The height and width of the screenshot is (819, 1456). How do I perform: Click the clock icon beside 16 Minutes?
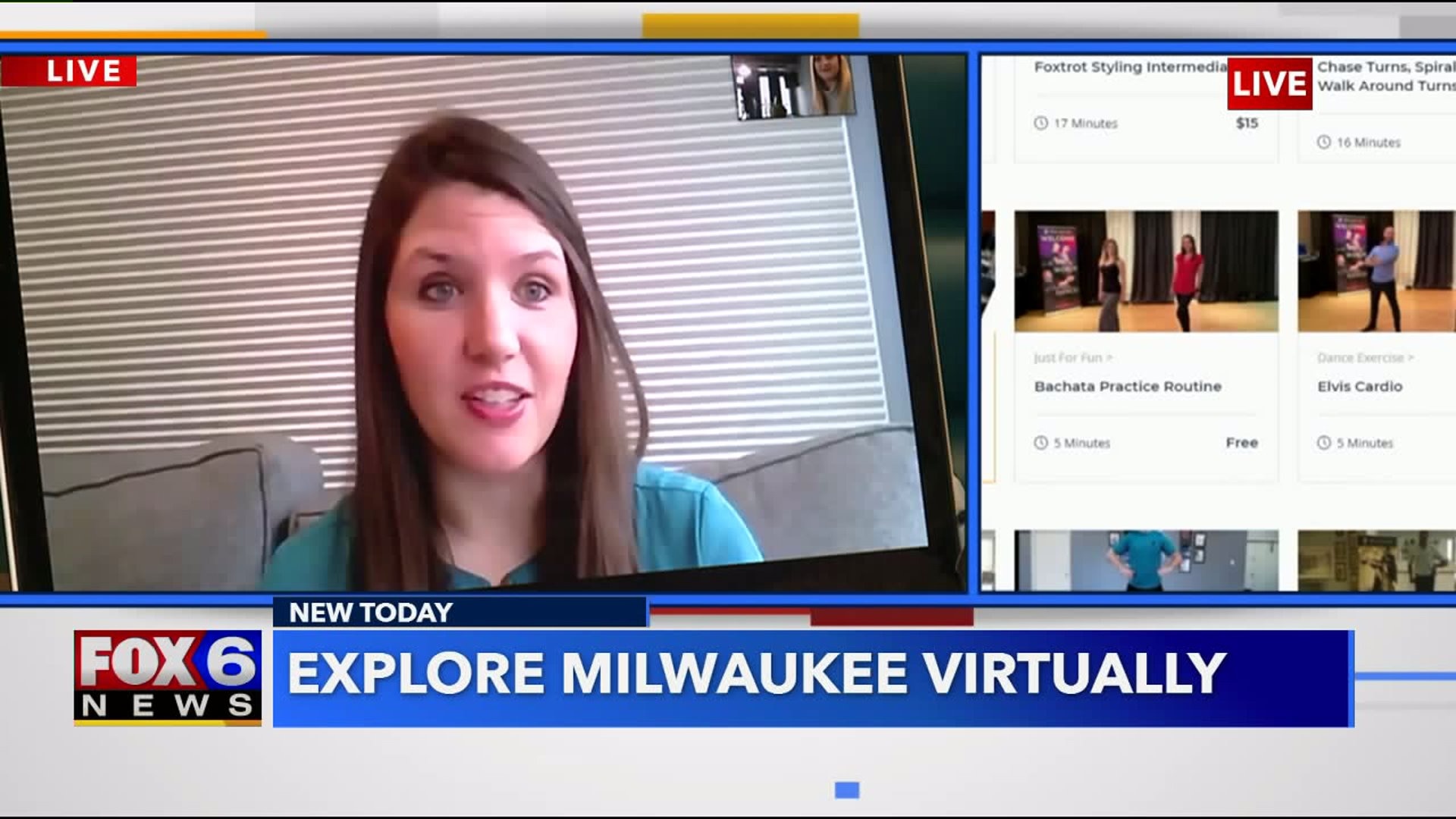tap(1323, 142)
